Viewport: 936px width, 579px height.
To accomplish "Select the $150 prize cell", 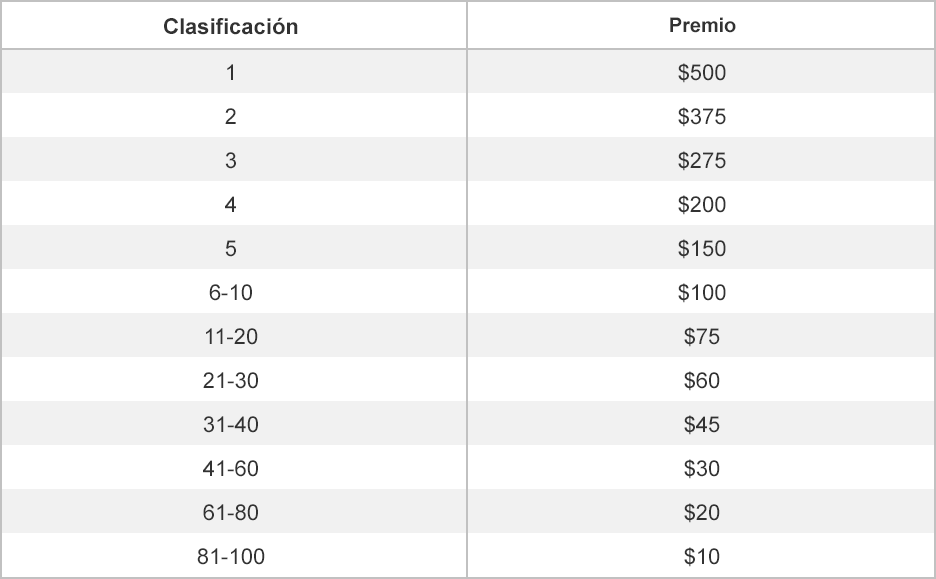I will pyautogui.click(x=701, y=247).
